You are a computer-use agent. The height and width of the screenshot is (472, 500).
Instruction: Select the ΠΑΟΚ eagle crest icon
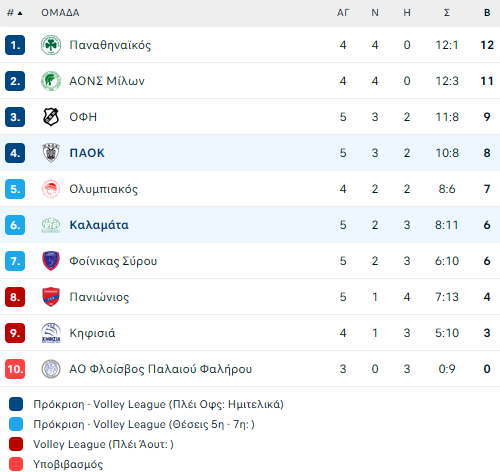pyautogui.click(x=51, y=153)
